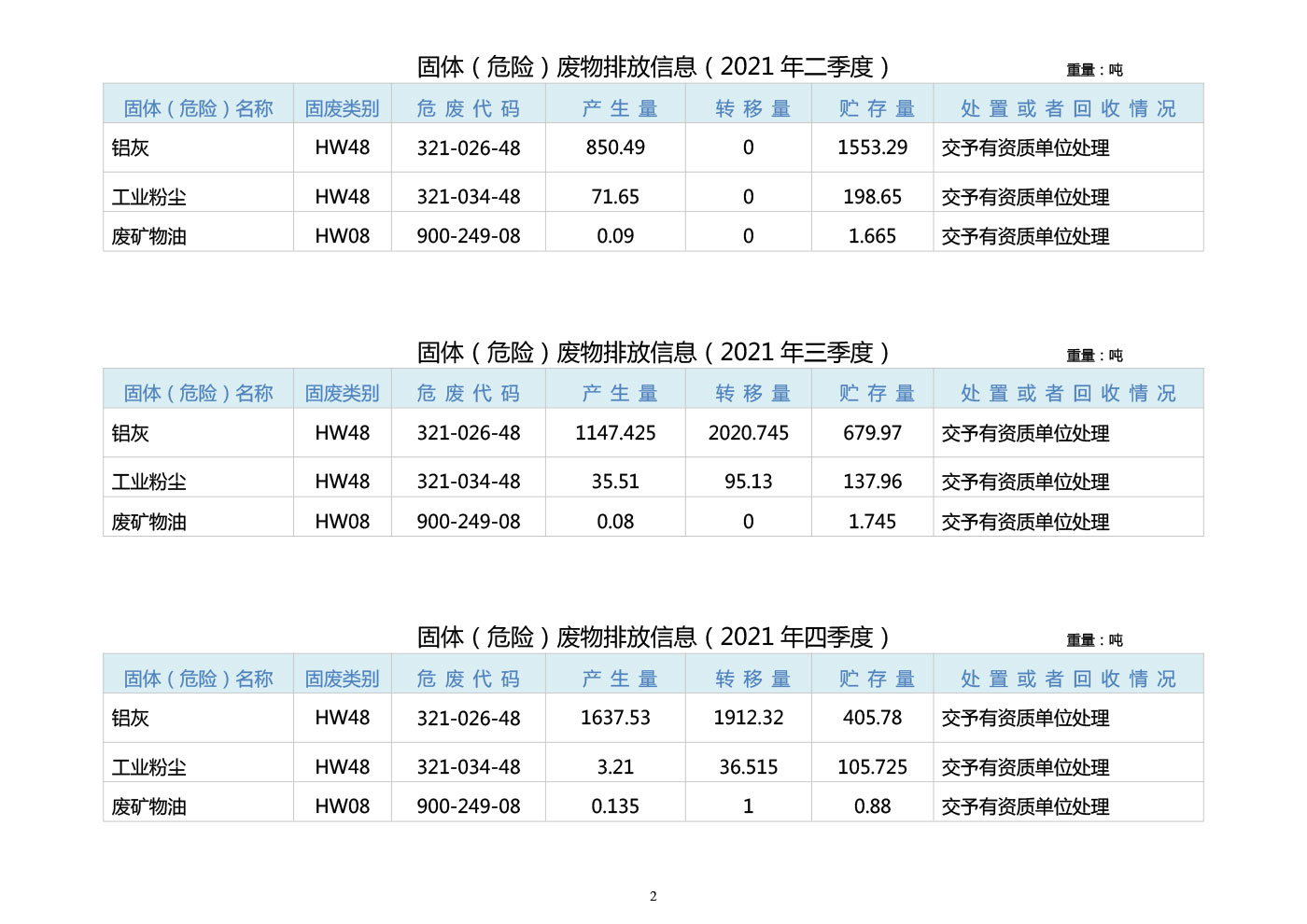Click the cell reading 405.78
This screenshot has height=924, width=1307.
pyautogui.click(x=872, y=718)
